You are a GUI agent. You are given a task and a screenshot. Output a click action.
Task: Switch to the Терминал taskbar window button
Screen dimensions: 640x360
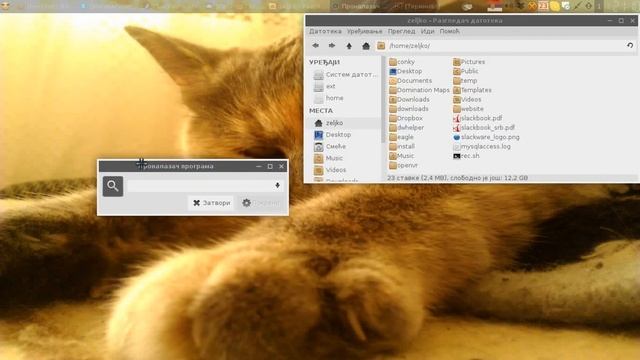(414, 6)
